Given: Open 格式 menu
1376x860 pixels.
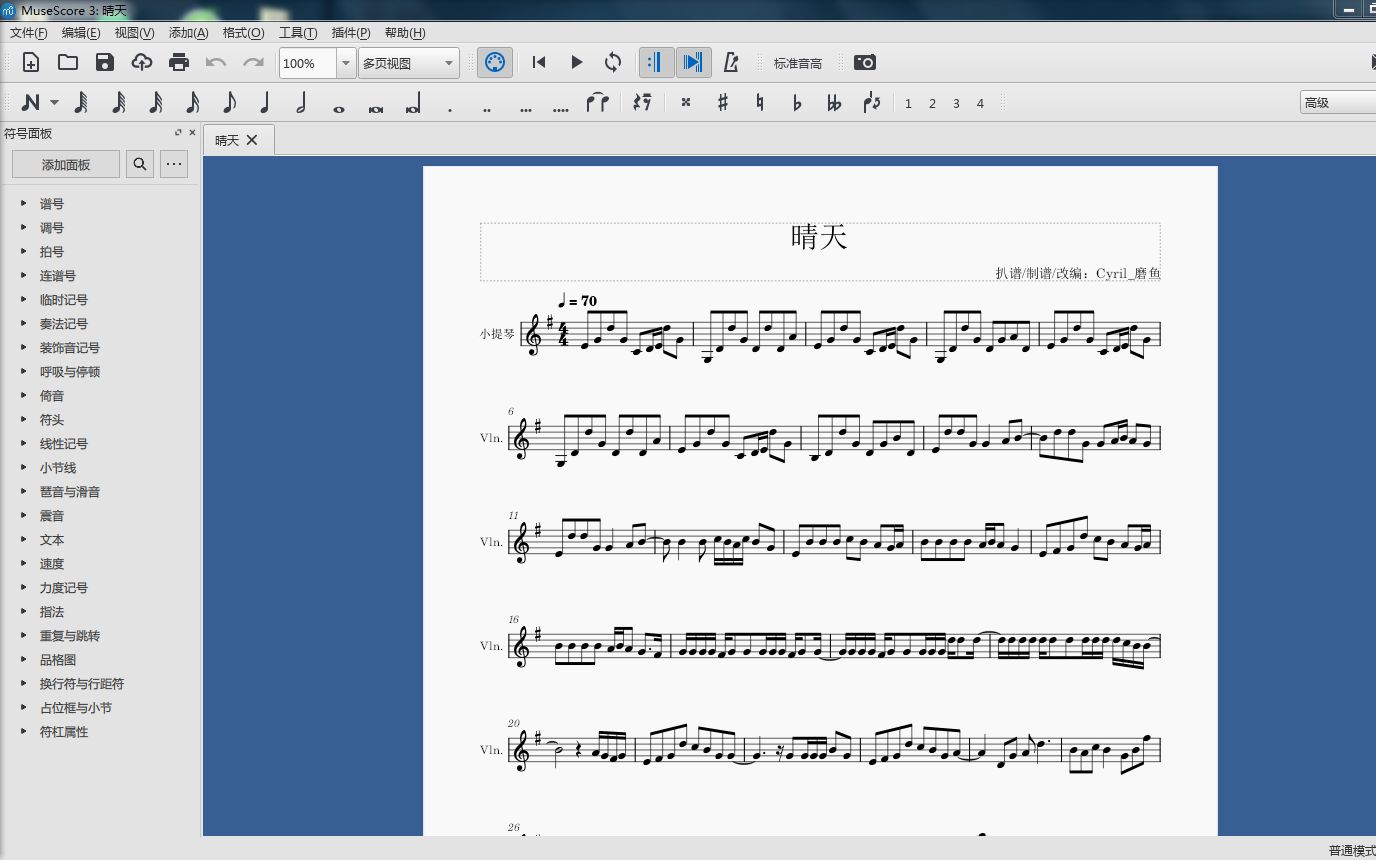Looking at the screenshot, I should pos(243,33).
